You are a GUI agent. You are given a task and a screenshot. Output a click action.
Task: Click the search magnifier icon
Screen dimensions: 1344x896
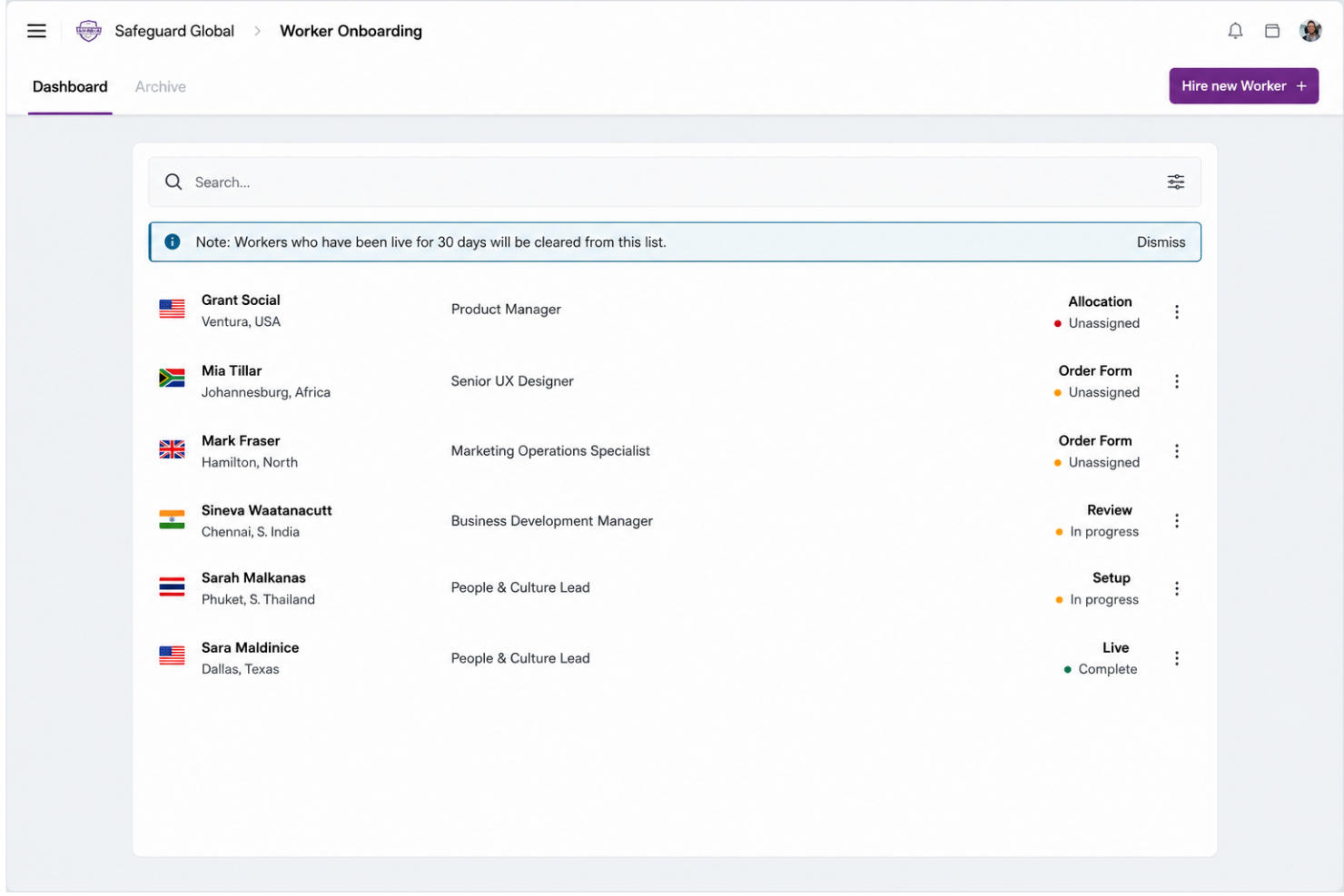(x=173, y=182)
